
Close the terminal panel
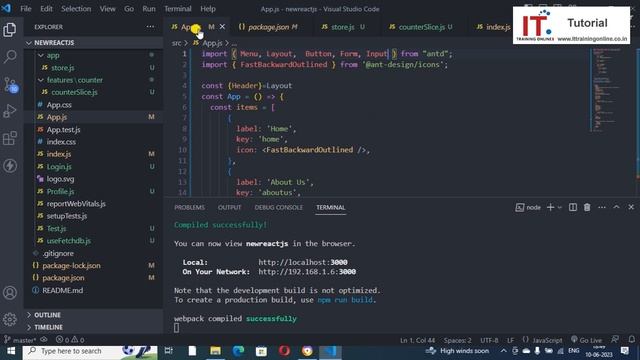[x=631, y=207]
